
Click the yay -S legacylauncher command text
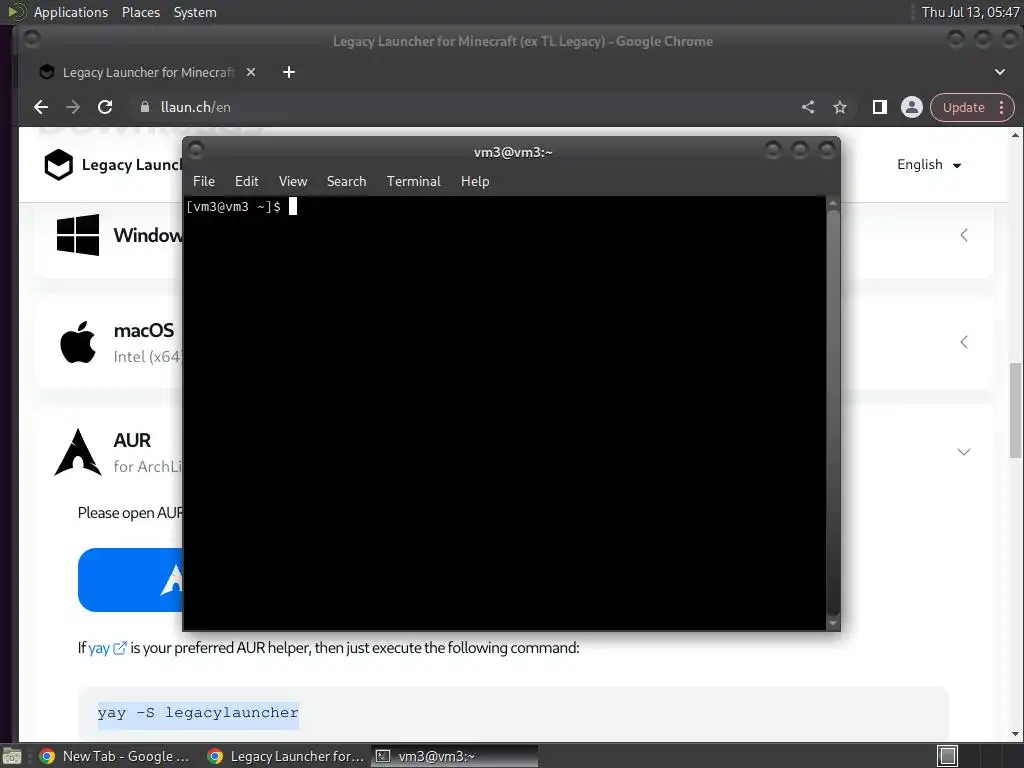pyautogui.click(x=198, y=712)
